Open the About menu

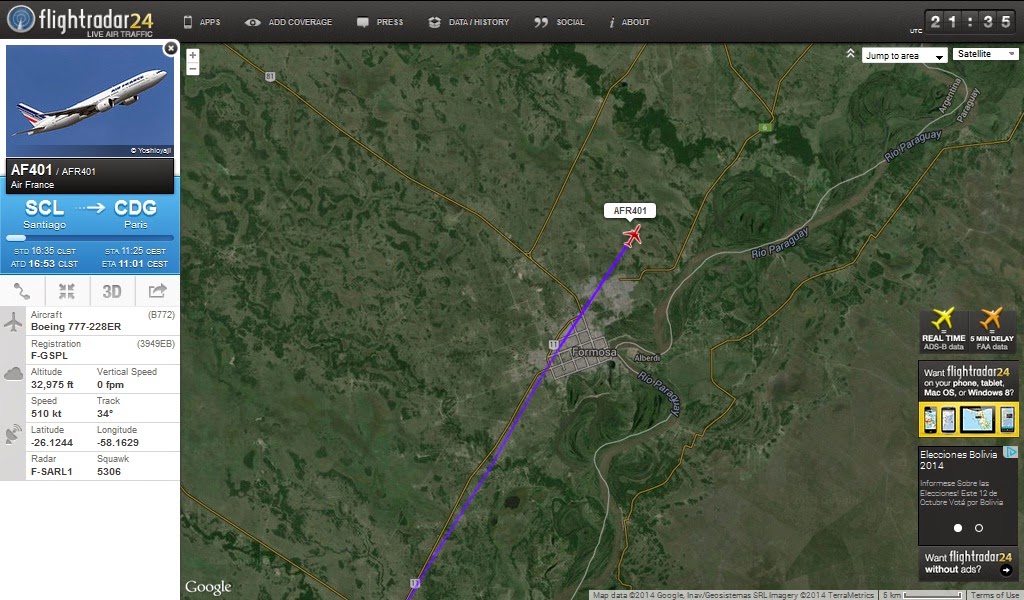pos(630,22)
